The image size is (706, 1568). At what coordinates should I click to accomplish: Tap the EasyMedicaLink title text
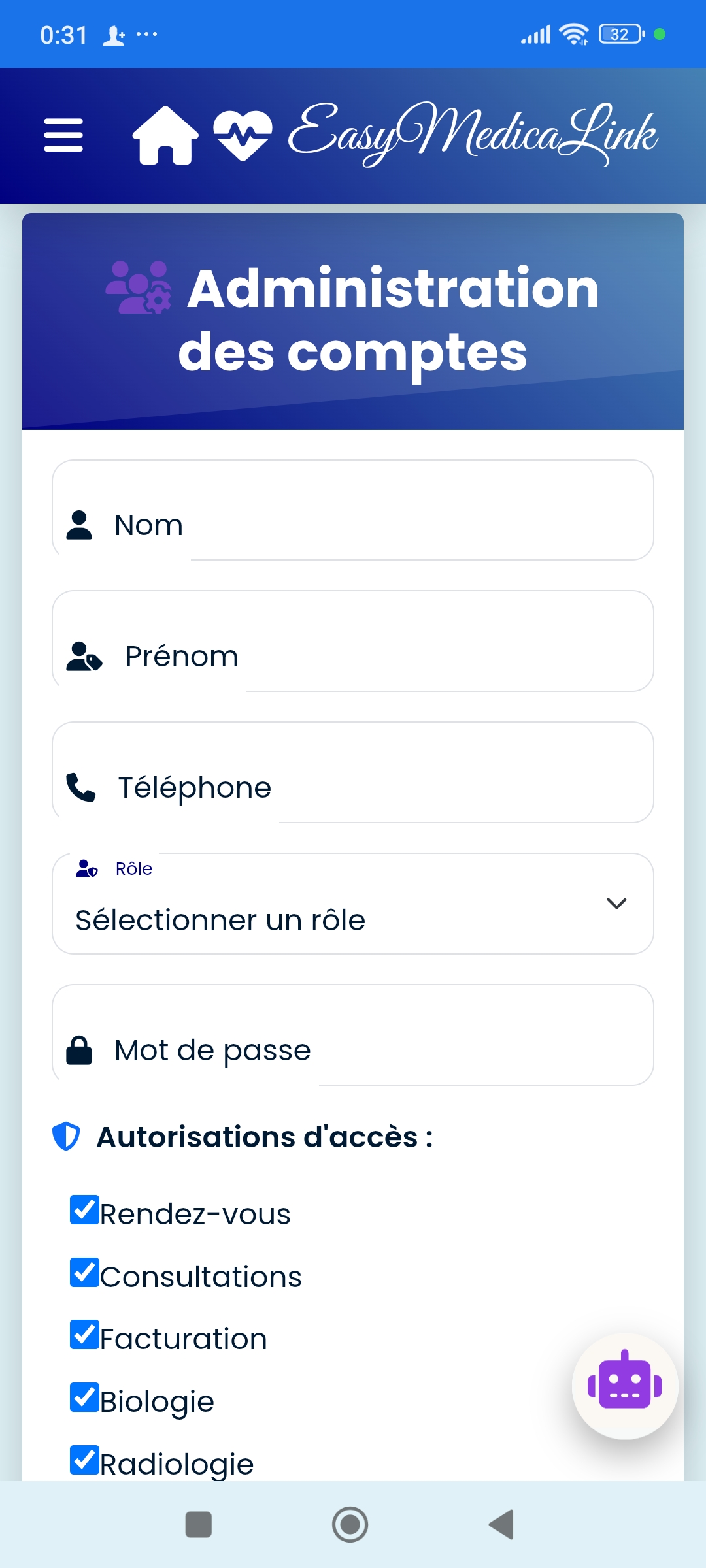point(473,134)
